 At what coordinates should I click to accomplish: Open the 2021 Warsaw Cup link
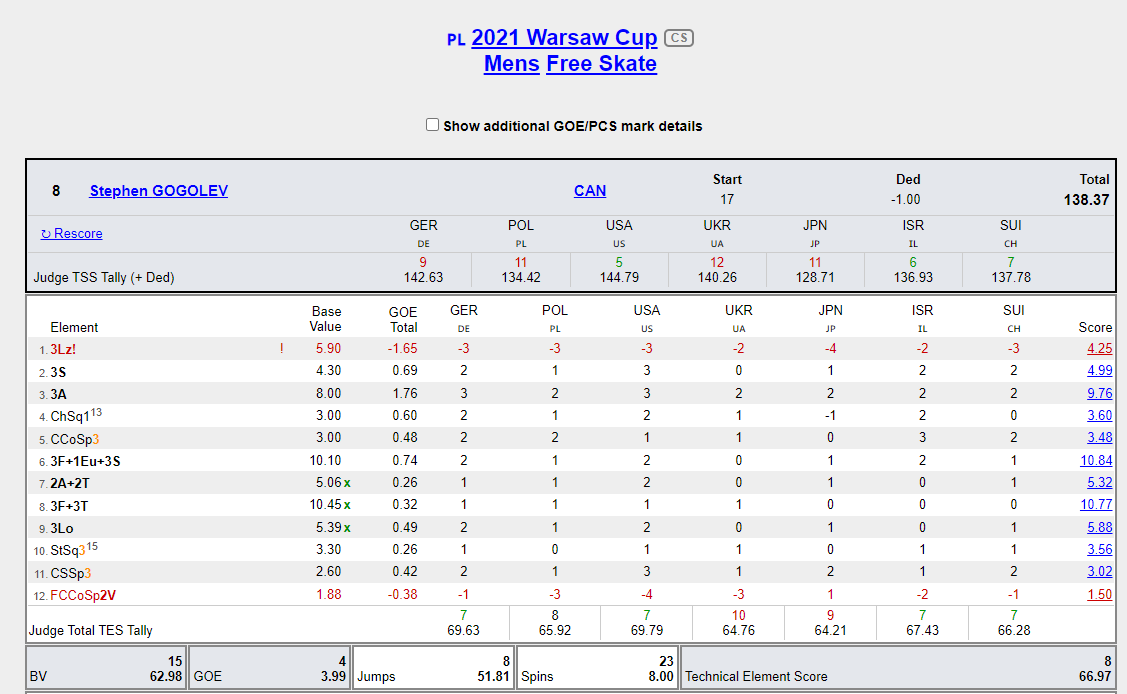[564, 38]
